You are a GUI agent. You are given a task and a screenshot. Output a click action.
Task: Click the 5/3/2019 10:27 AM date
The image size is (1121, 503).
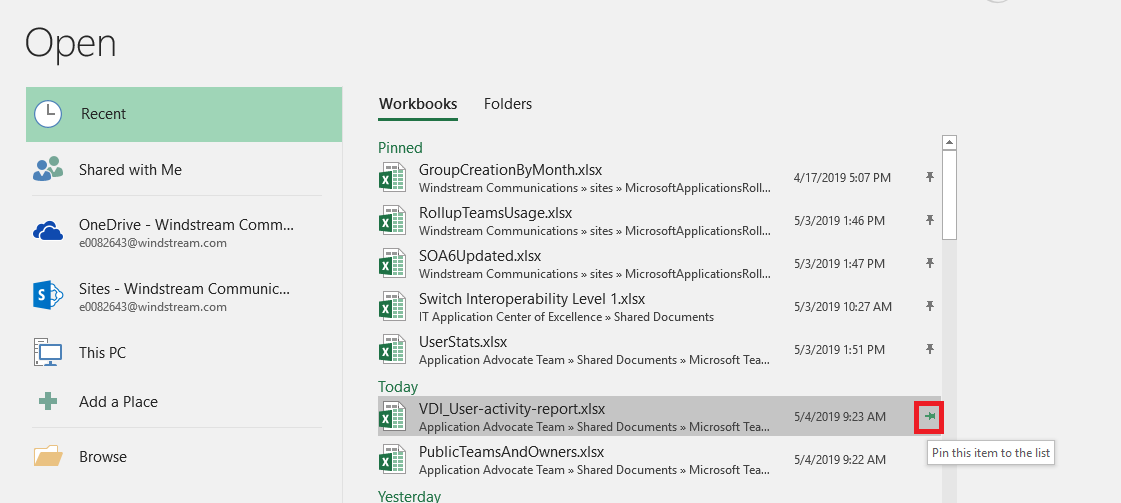pyautogui.click(x=843, y=307)
